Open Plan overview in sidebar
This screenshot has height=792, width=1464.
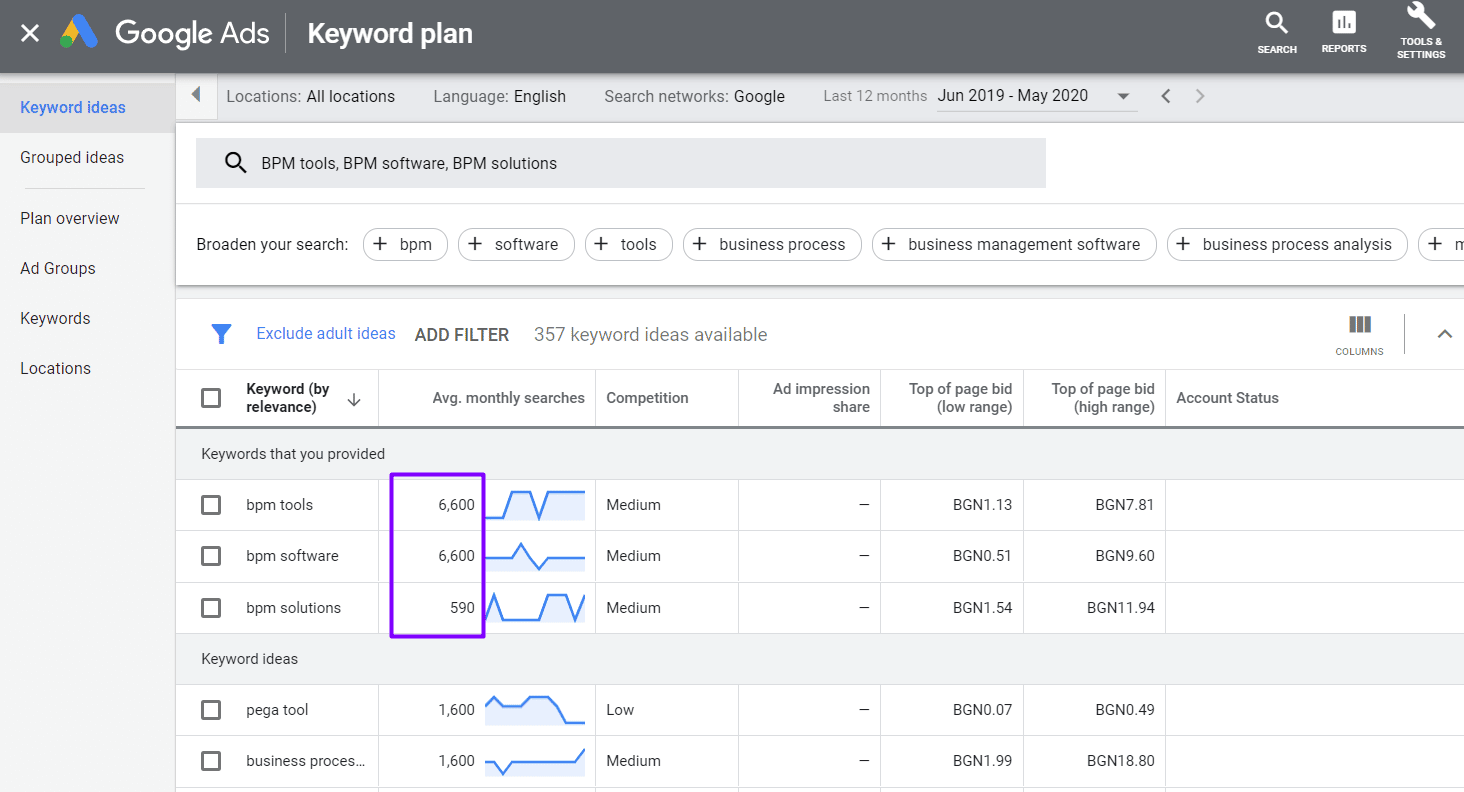coord(70,218)
